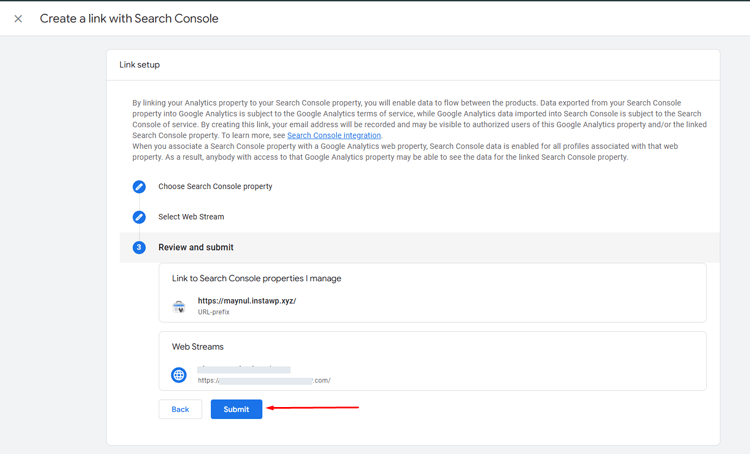Screen dimensions: 750x454
Task: Click the Create a link with Search Console title
Action: click(x=129, y=19)
